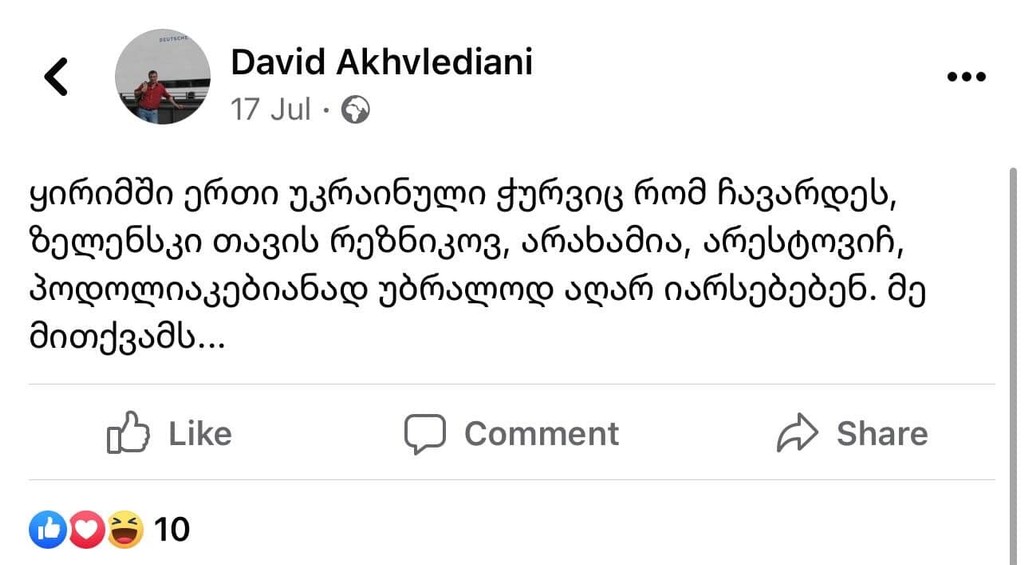Image resolution: width=1024 pixels, height=565 pixels.
Task: Open David Akhvlediani's profile picture
Action: point(163,77)
